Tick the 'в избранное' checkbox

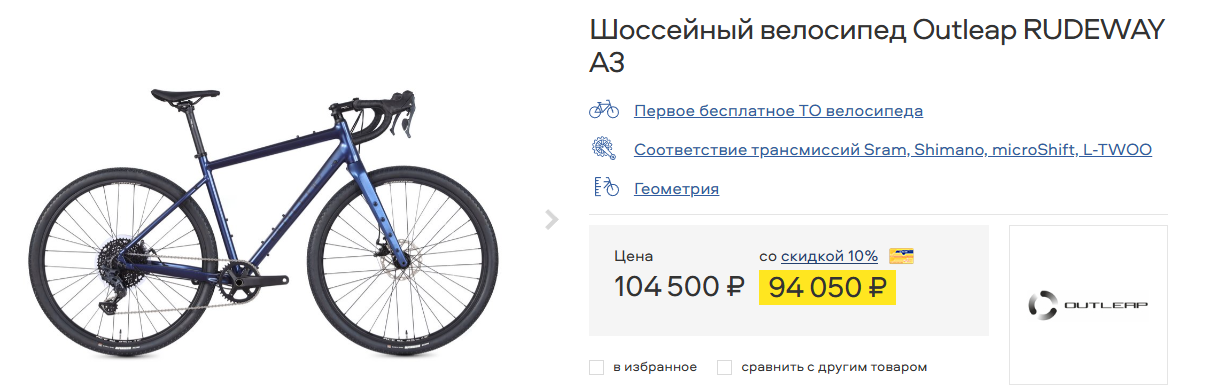597,367
